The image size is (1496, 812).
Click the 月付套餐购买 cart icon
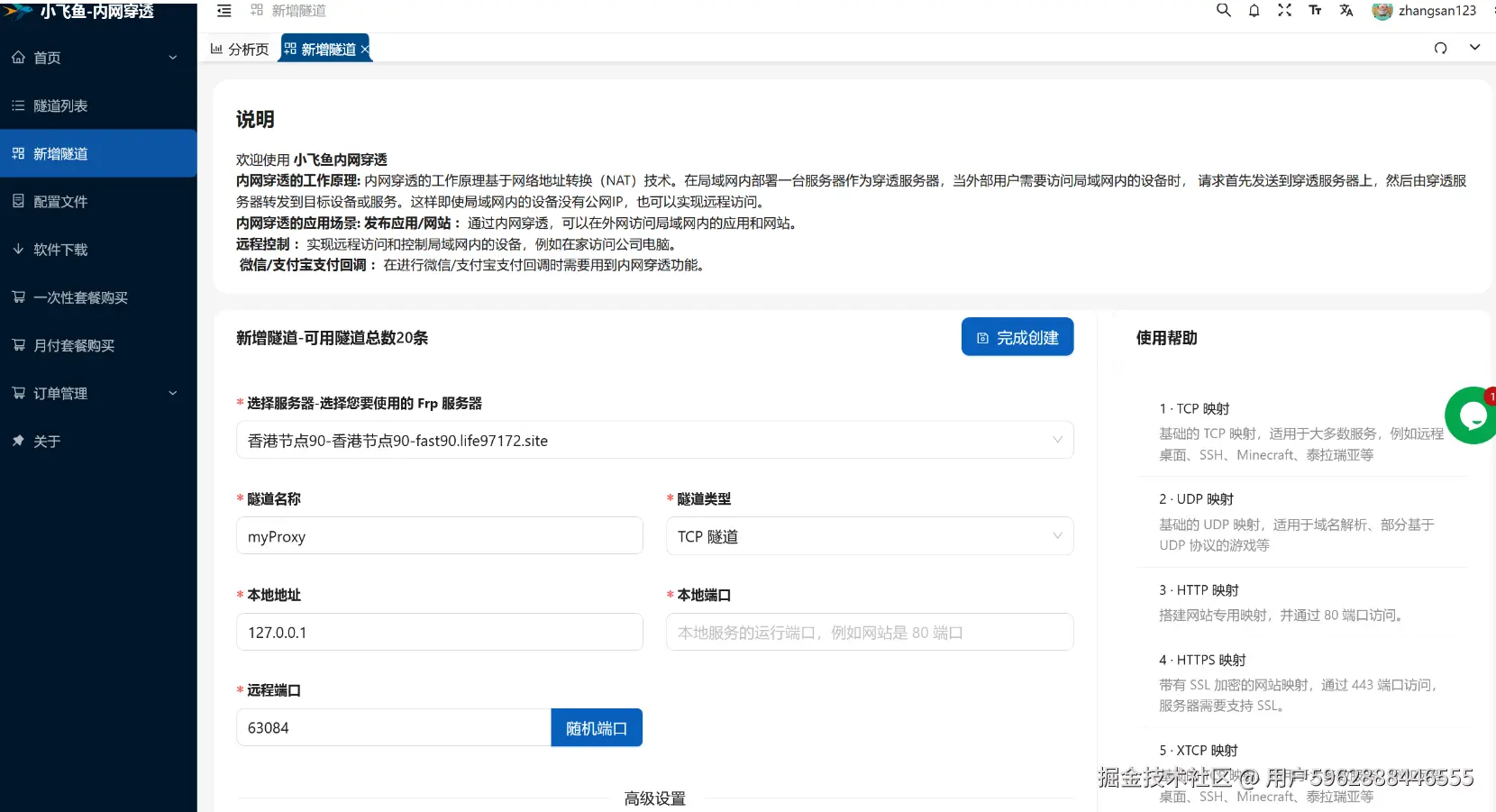pos(18,344)
